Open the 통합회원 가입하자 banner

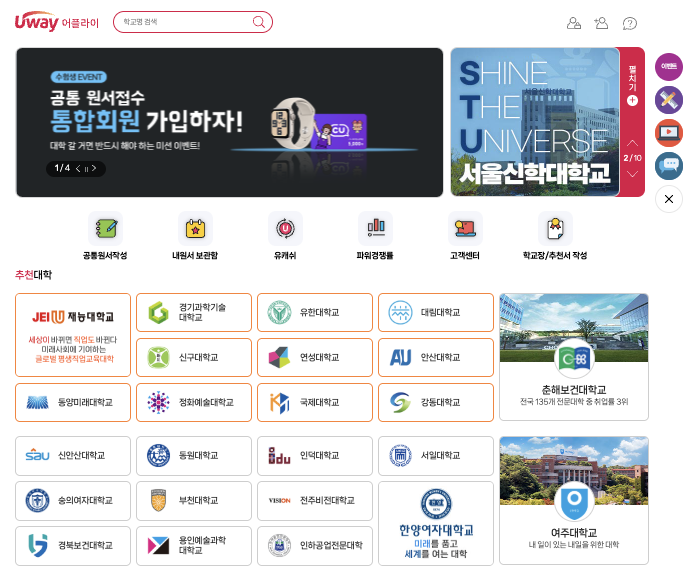pos(229,122)
